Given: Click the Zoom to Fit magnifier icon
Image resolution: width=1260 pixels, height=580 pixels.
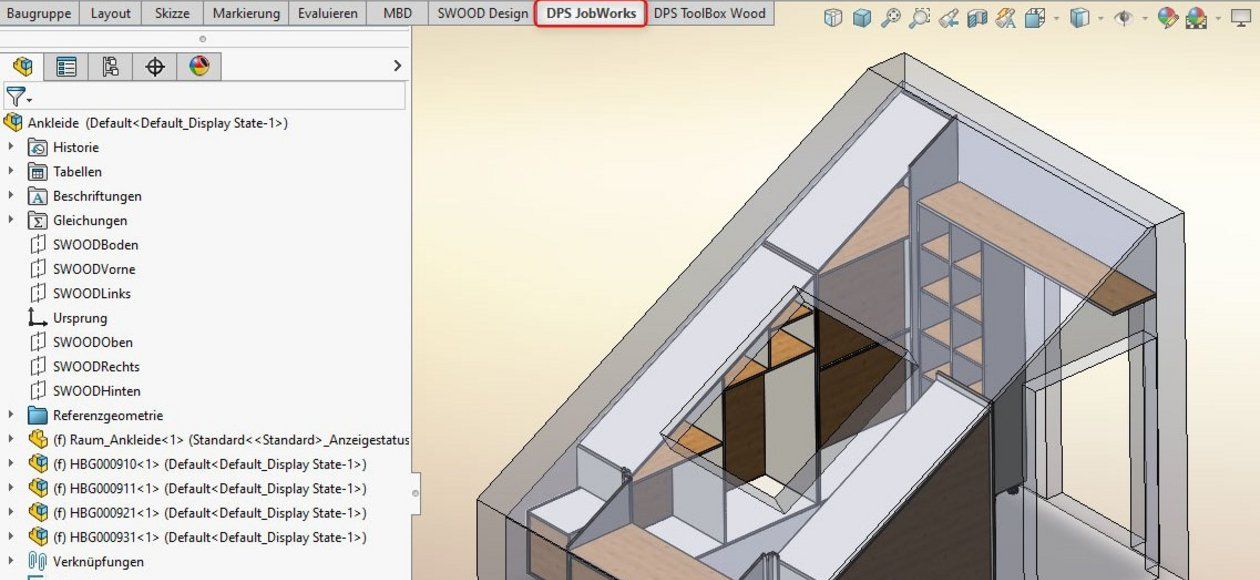Looking at the screenshot, I should coord(890,18).
